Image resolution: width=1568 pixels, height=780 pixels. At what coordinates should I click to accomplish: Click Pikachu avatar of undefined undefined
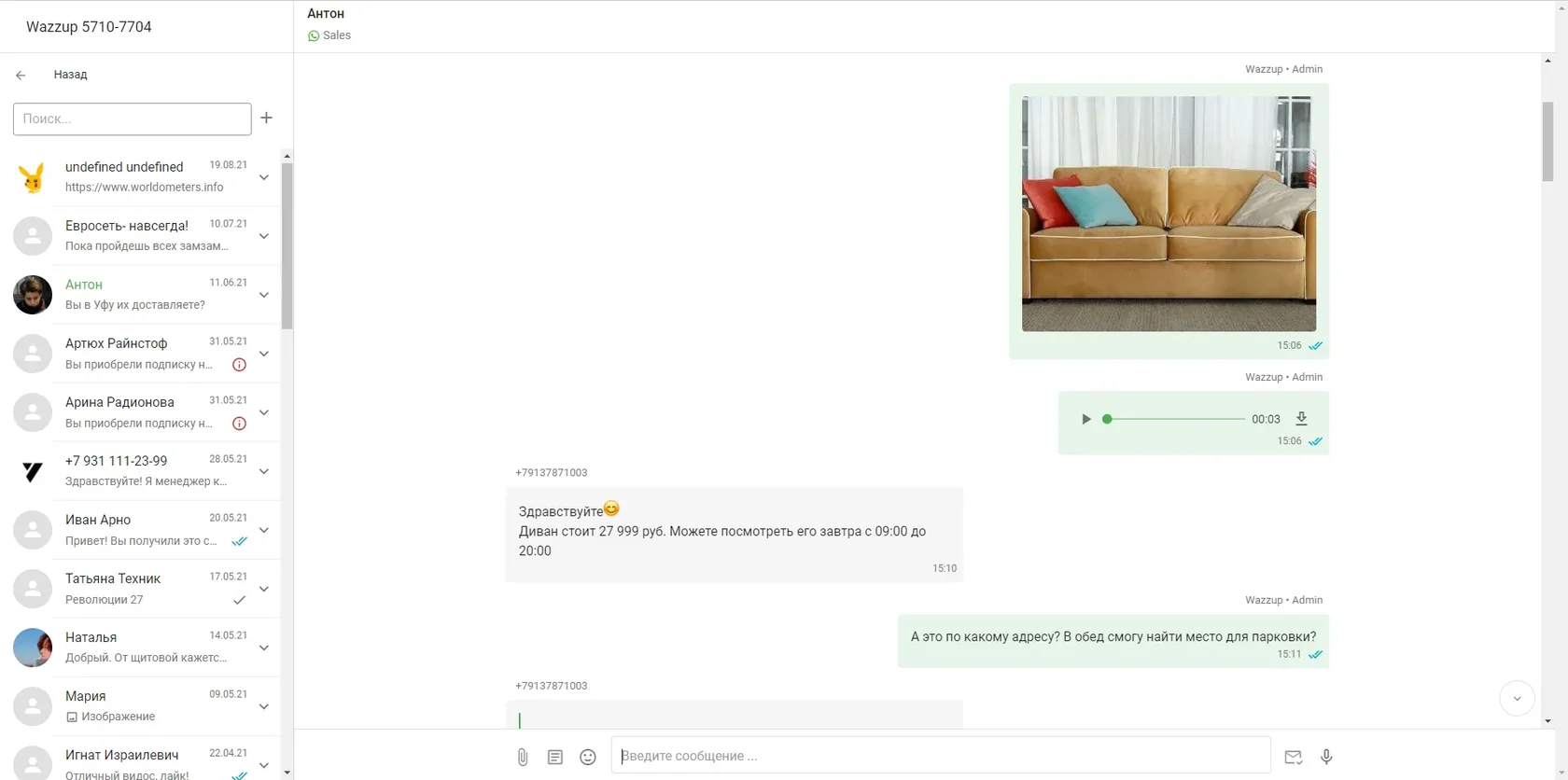click(x=33, y=176)
